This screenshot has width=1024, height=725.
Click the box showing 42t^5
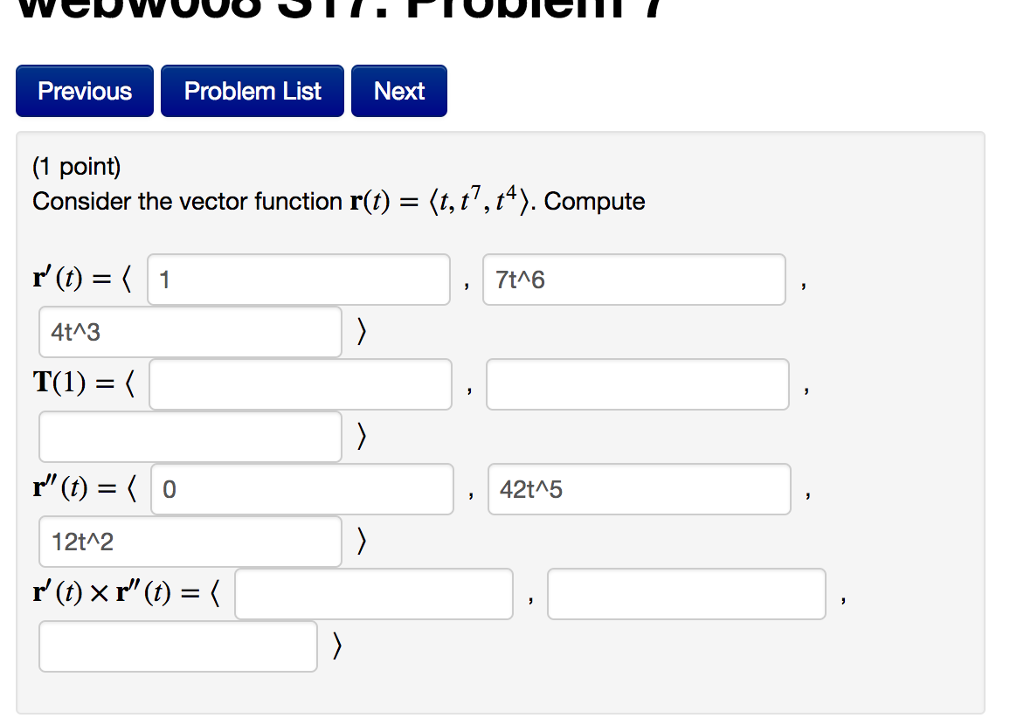pyautogui.click(x=639, y=489)
